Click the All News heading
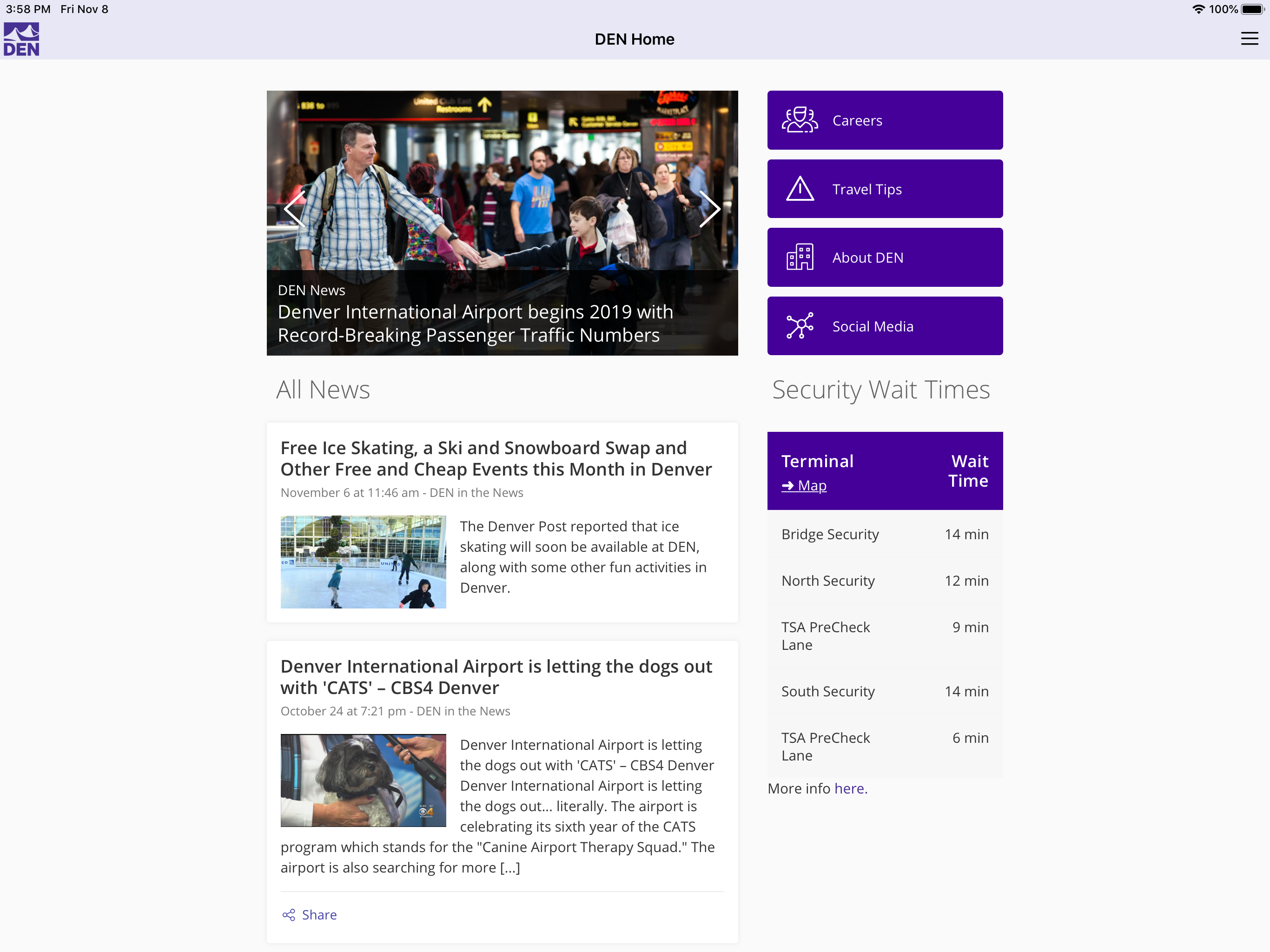This screenshot has height=952, width=1270. click(x=323, y=390)
